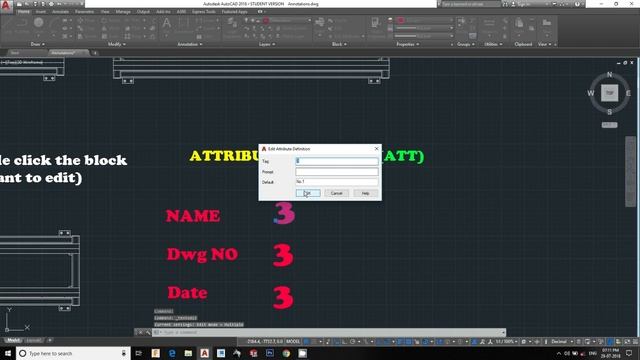Click Help in the Edit Attribute Definition dialog

click(x=366, y=193)
